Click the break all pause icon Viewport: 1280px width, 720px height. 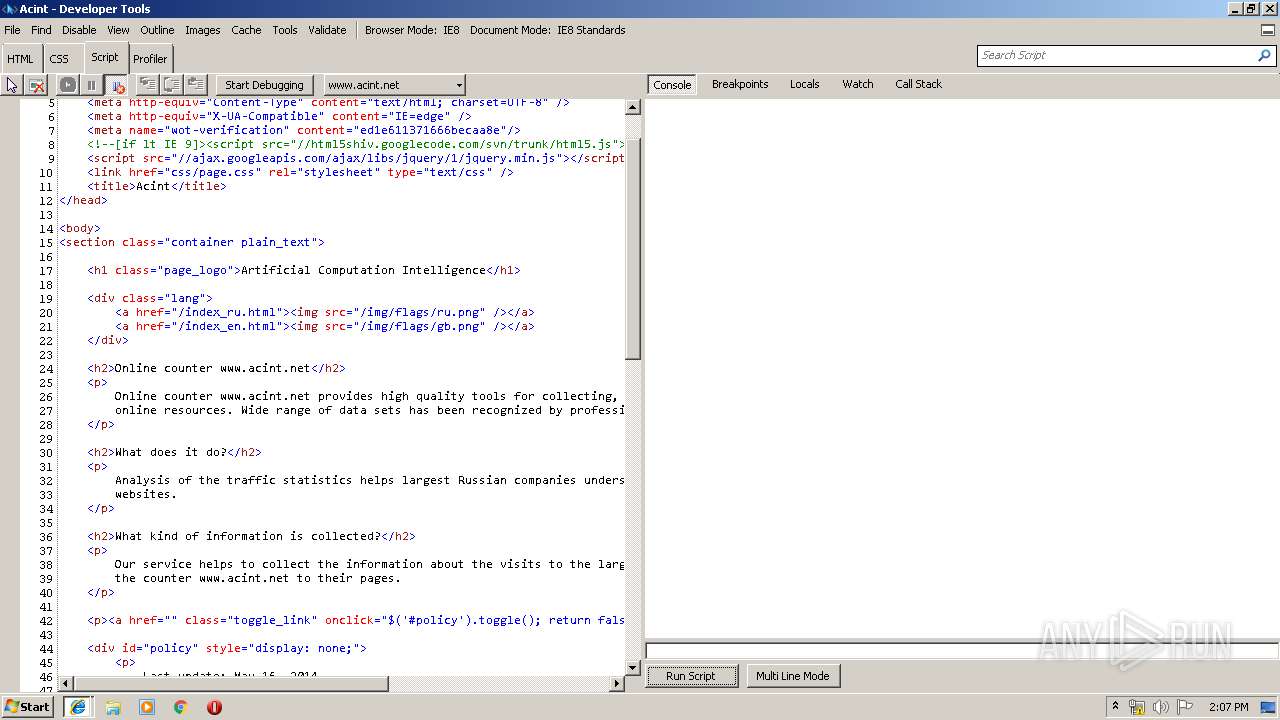pos(91,85)
